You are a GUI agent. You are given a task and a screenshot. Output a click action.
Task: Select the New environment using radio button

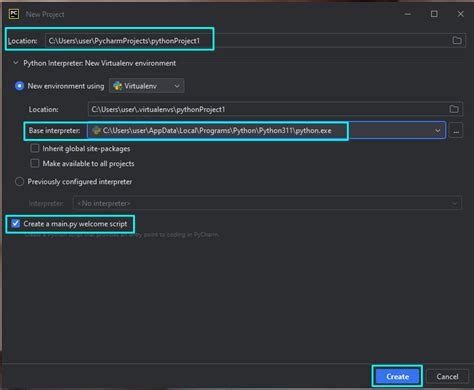click(20, 86)
